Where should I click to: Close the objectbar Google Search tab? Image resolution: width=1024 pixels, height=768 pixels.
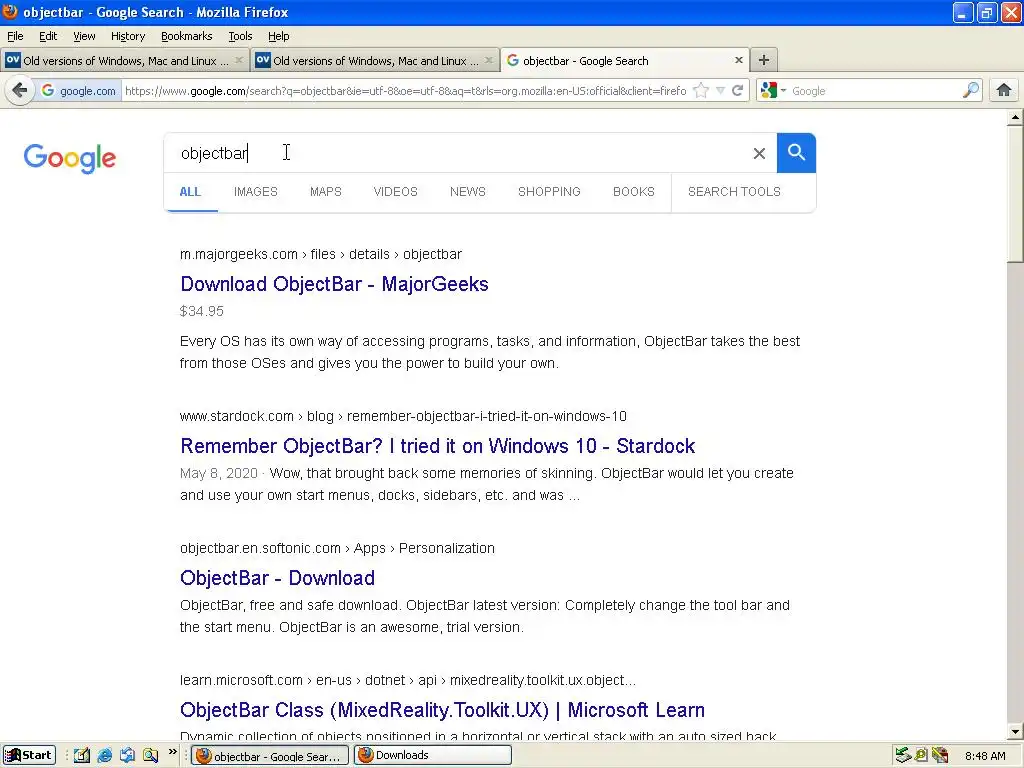tap(739, 60)
